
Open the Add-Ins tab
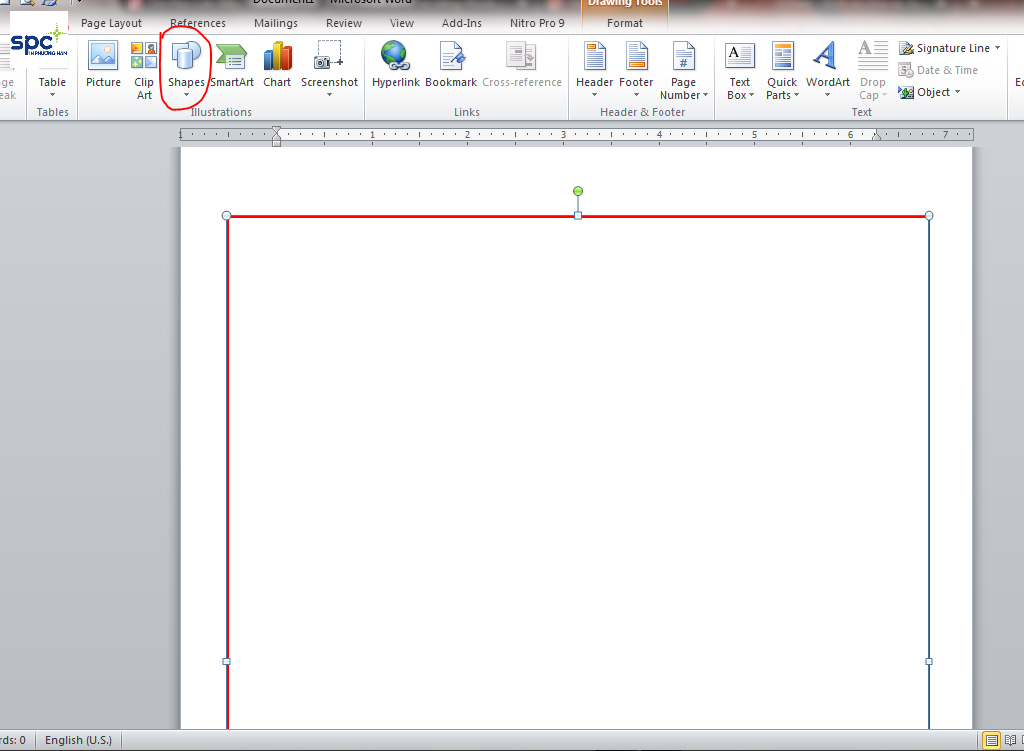click(462, 23)
